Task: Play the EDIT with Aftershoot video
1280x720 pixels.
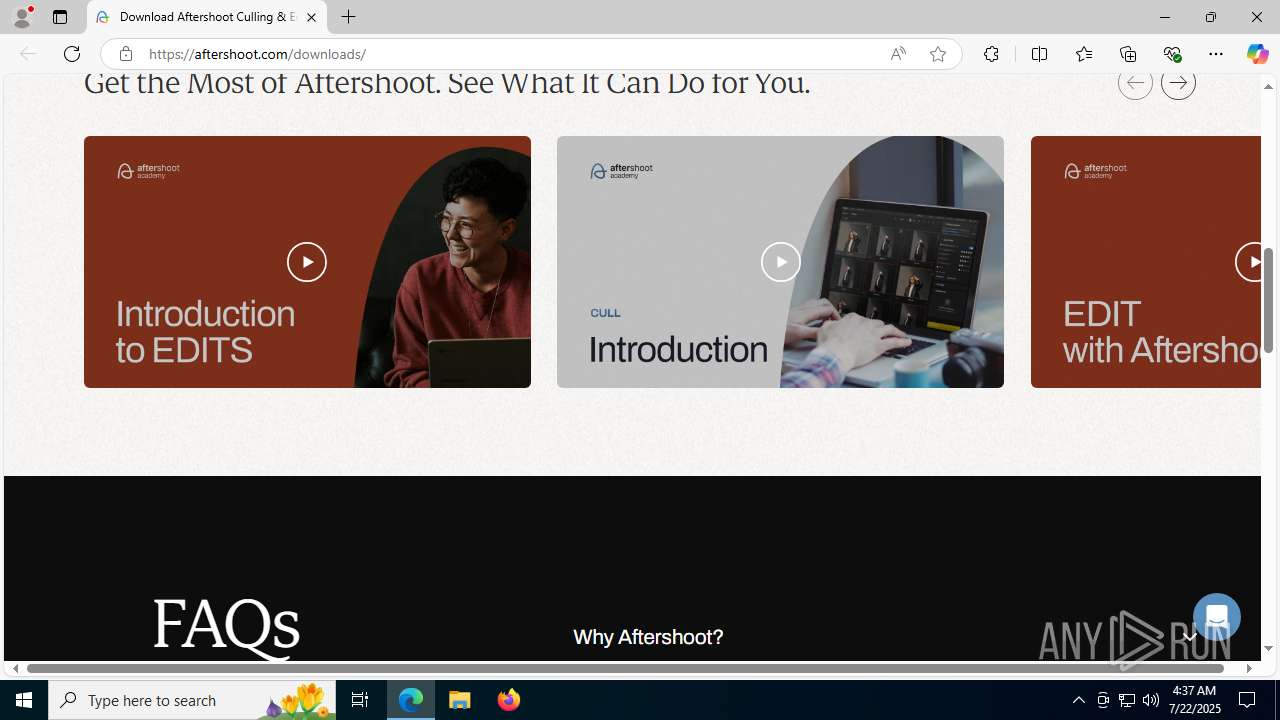Action: (x=1250, y=262)
